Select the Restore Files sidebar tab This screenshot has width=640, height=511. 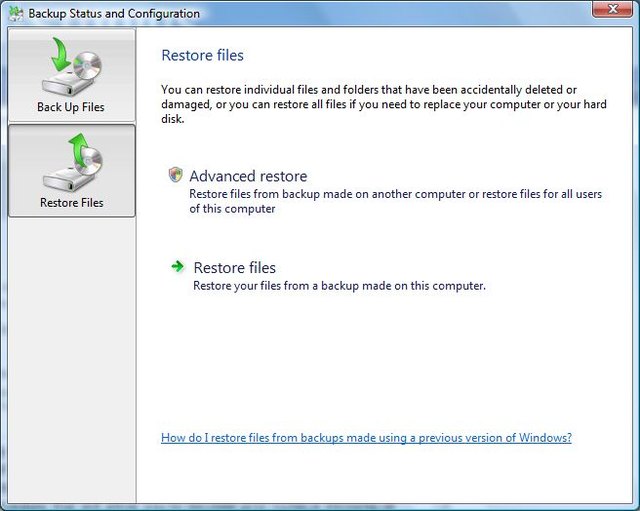[x=71, y=171]
